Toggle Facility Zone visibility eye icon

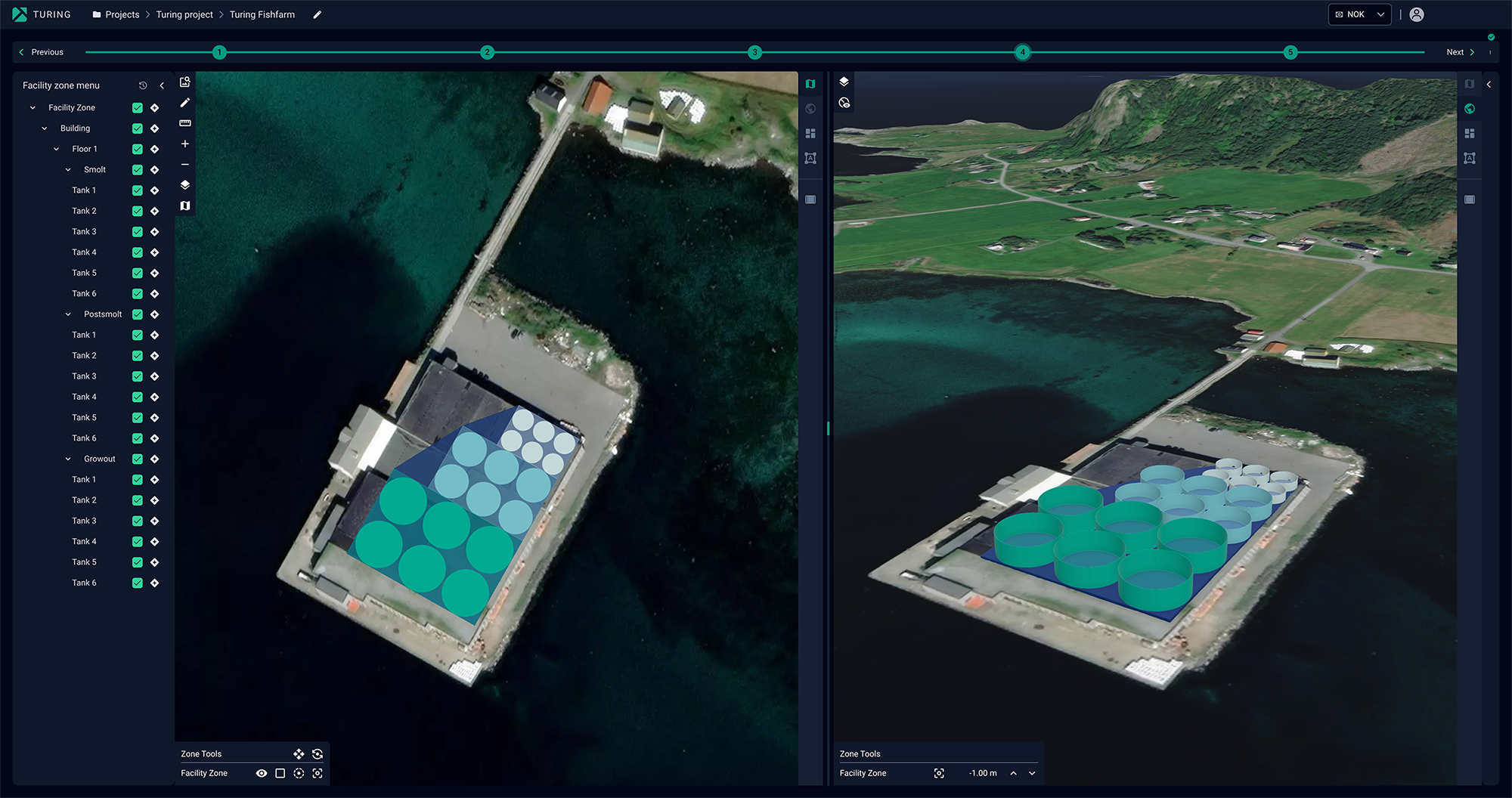pos(262,773)
